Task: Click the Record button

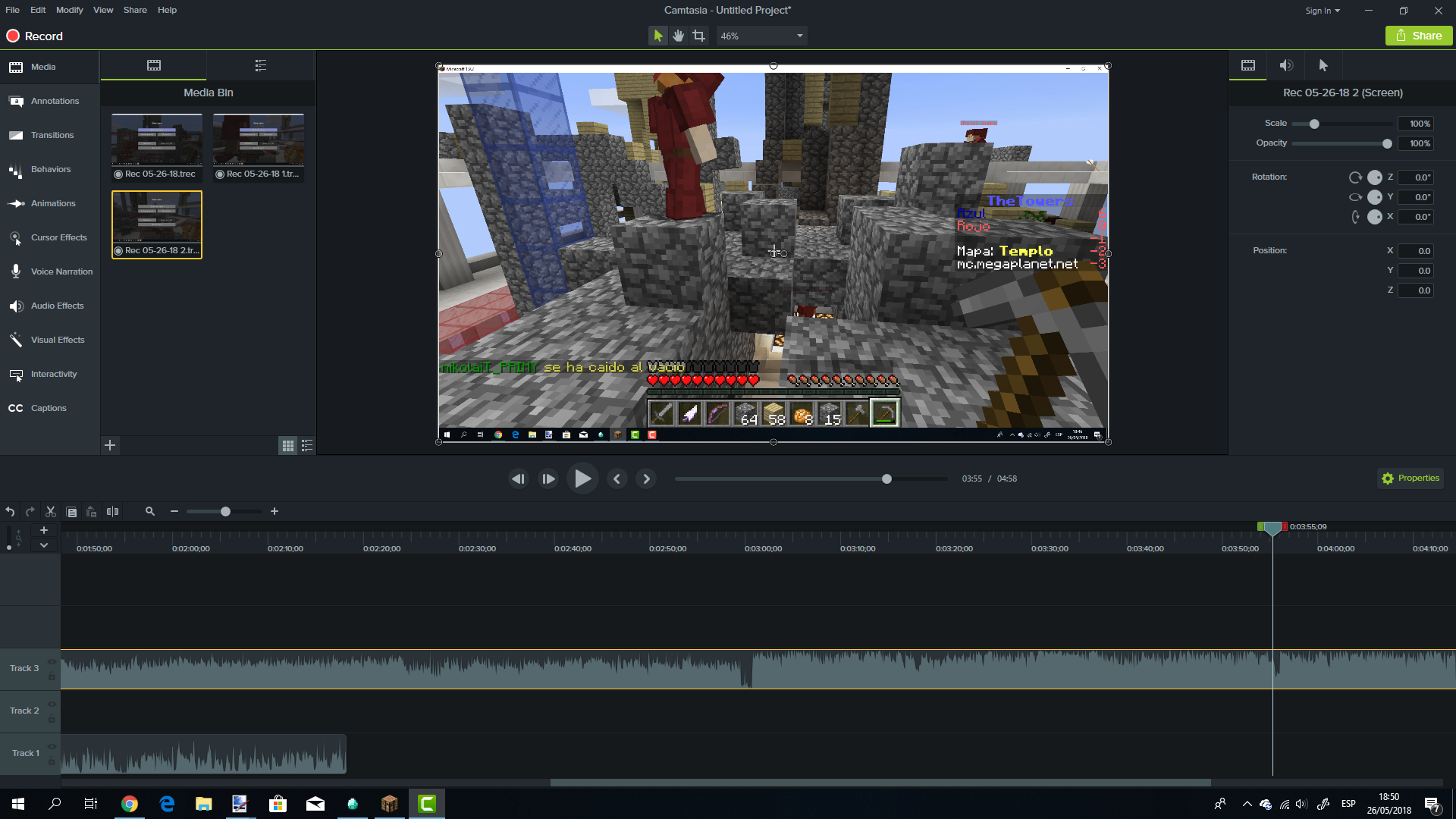Action: pos(35,36)
